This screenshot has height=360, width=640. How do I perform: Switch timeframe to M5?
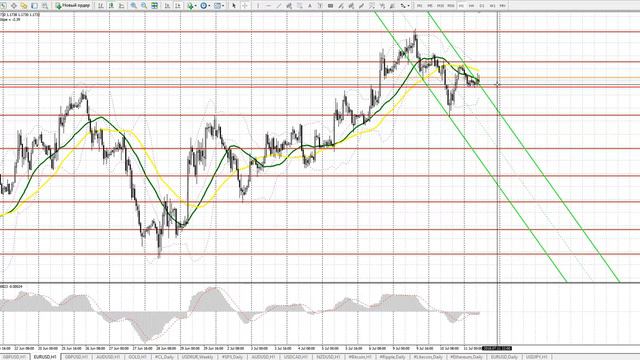430,6
